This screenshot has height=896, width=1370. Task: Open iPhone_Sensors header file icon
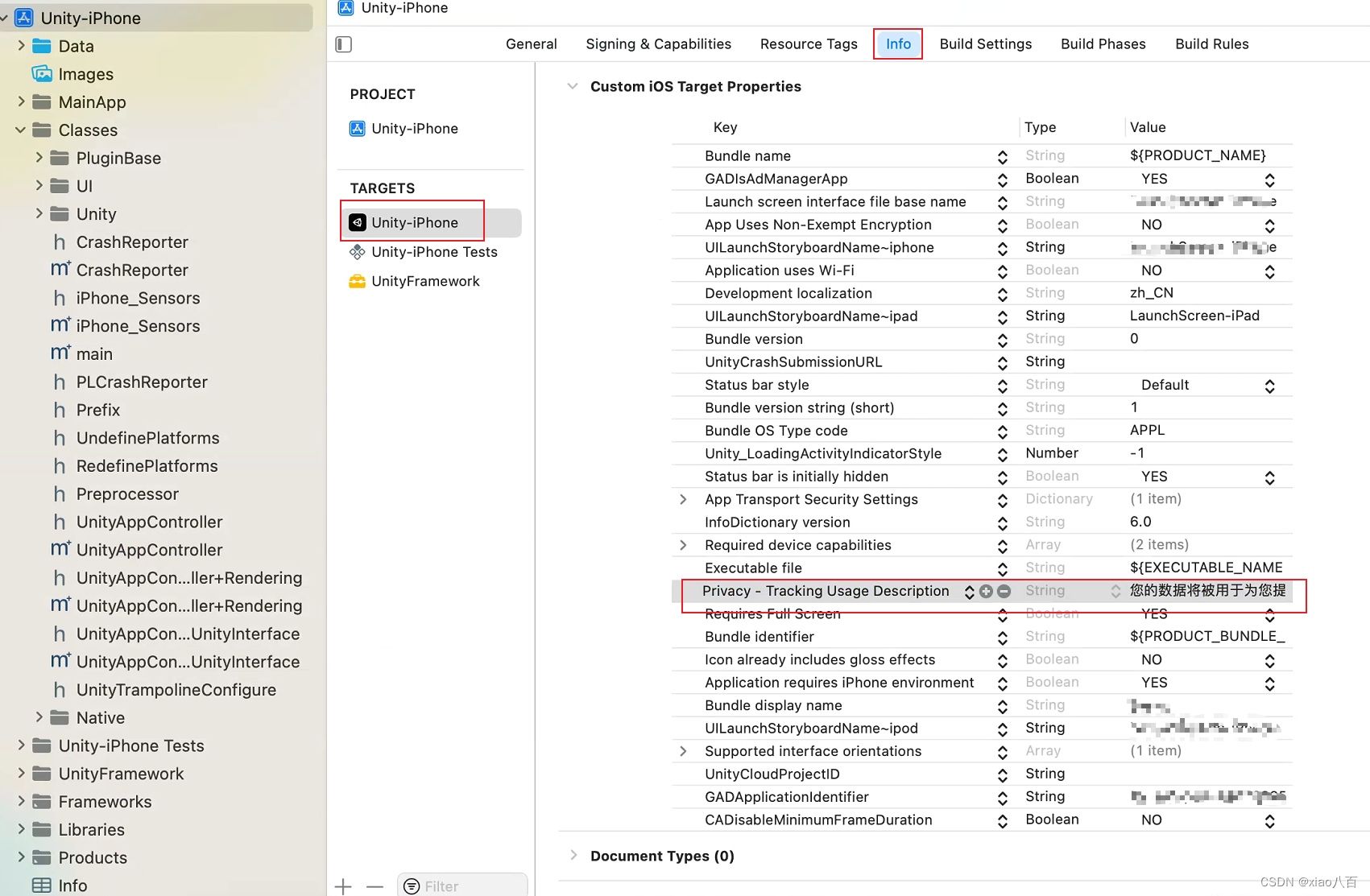60,299
